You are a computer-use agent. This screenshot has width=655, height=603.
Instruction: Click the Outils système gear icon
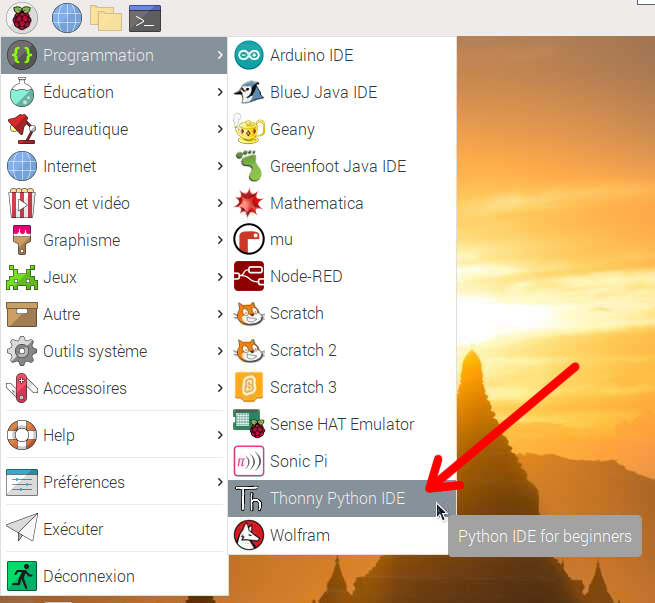22,351
